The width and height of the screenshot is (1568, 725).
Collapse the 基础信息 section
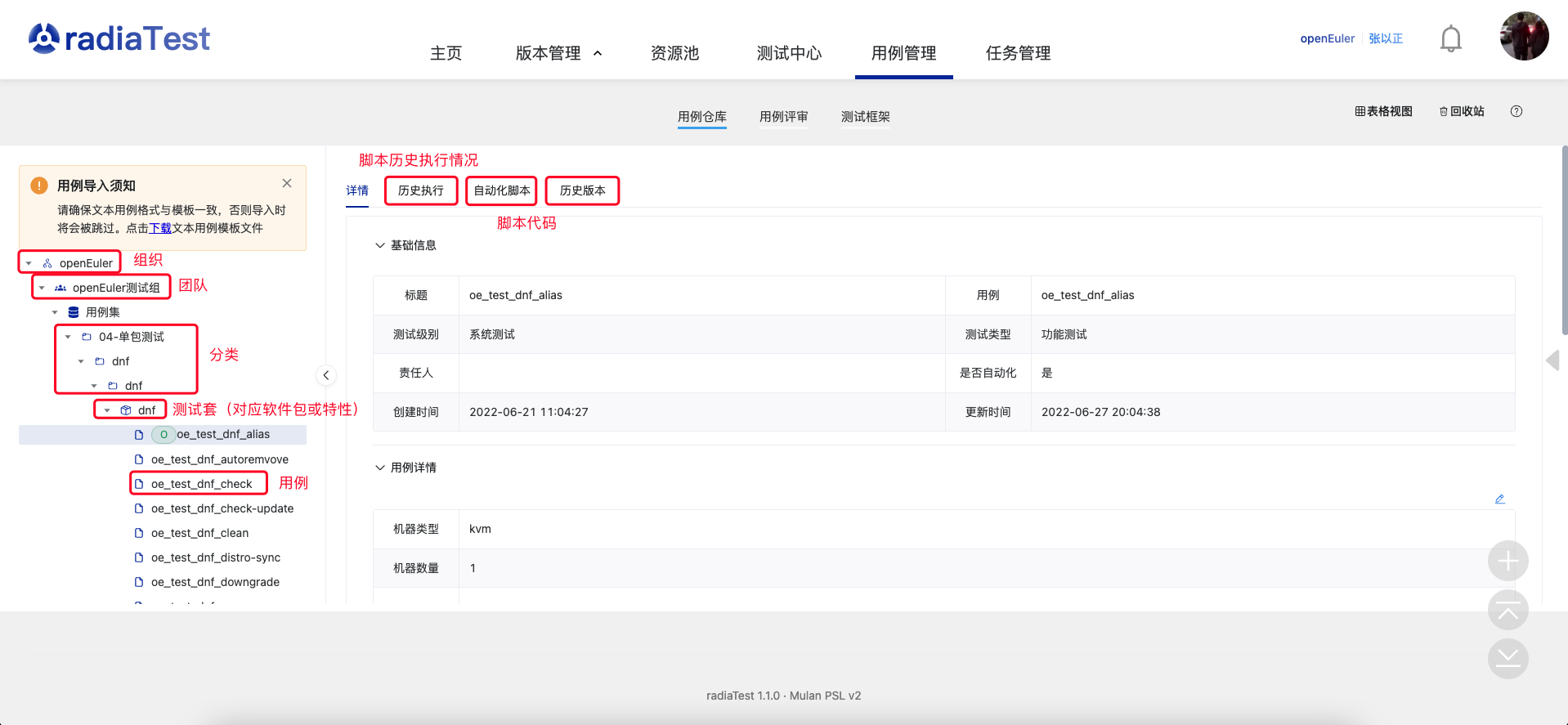[x=380, y=245]
